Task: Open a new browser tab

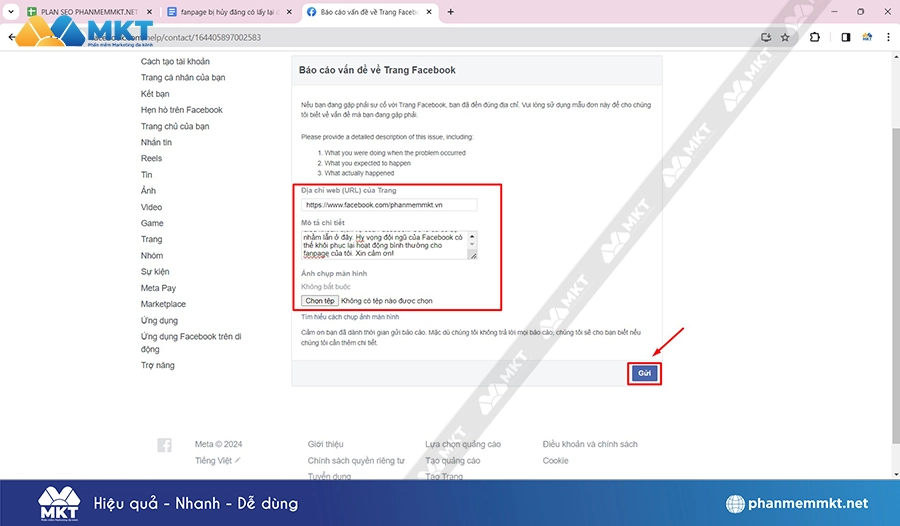Action: point(451,11)
